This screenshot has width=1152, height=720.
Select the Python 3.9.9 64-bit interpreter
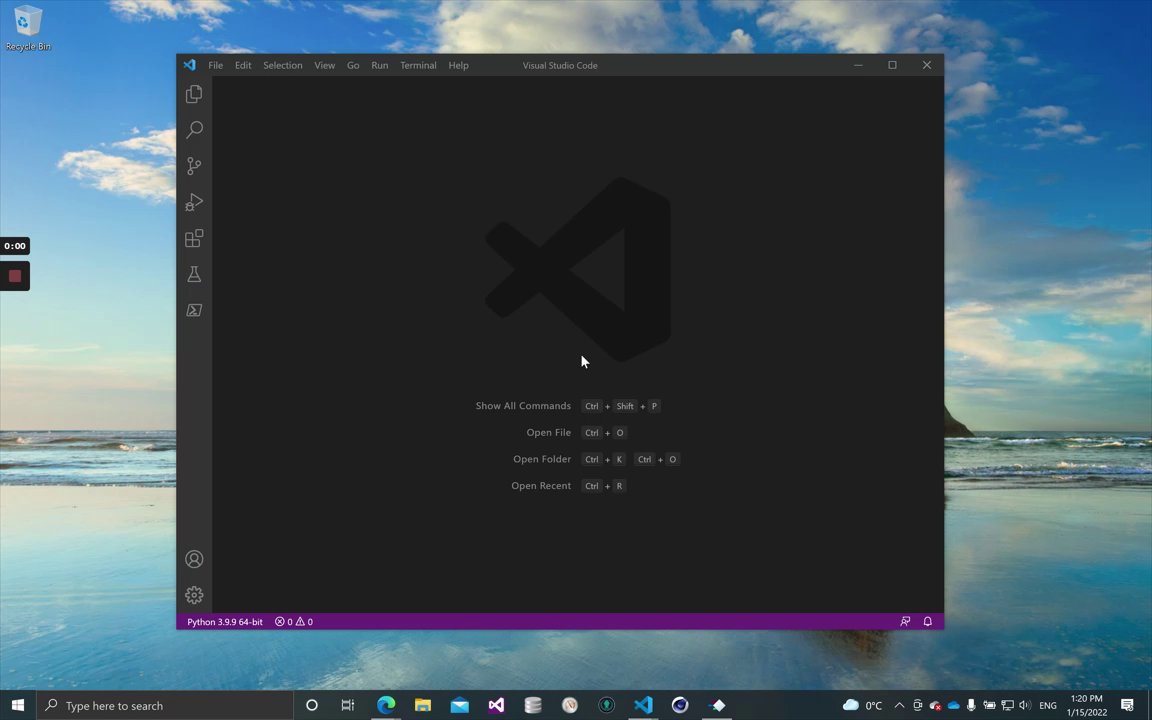click(225, 622)
